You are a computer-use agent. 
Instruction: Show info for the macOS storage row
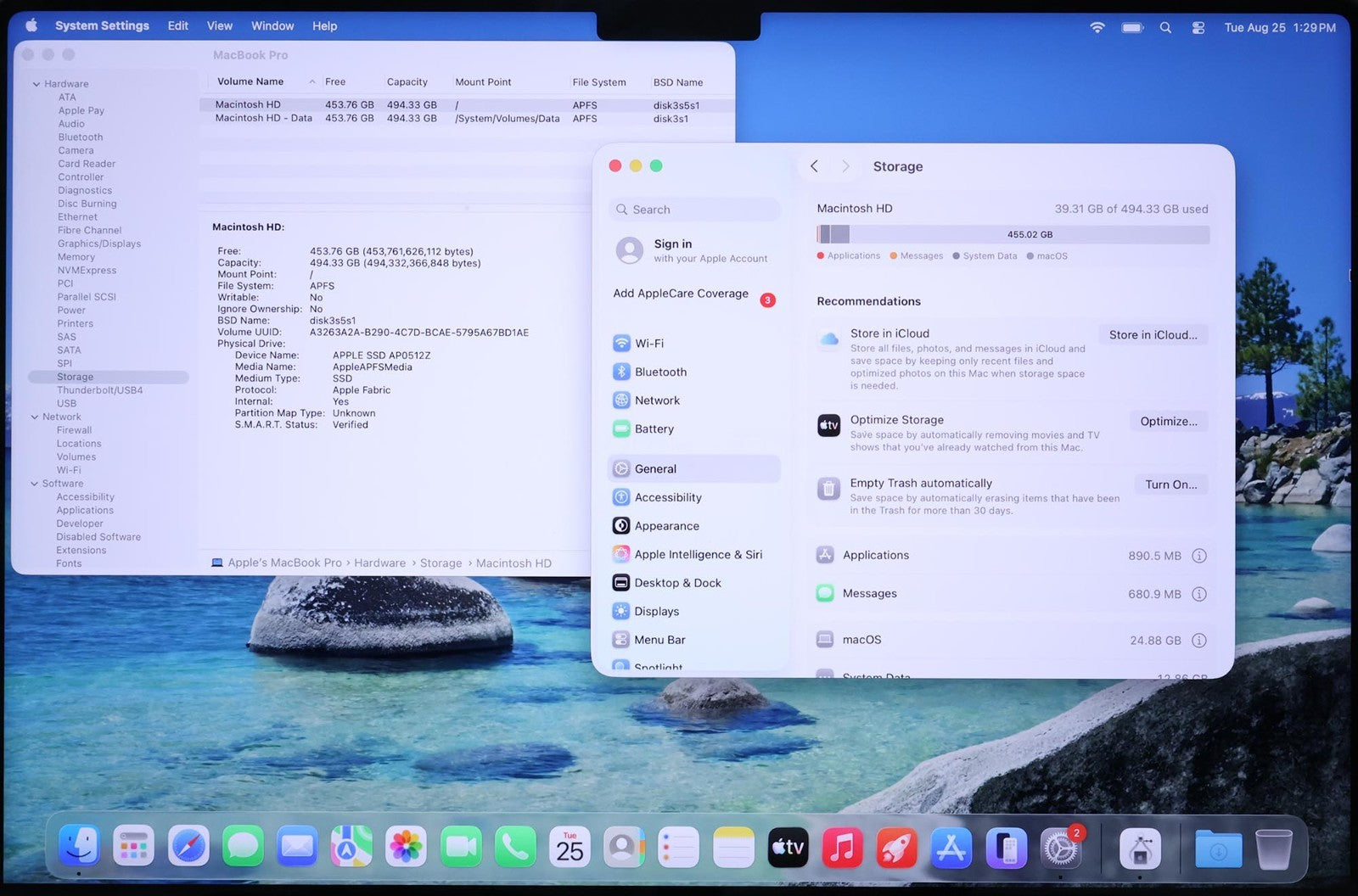[x=1199, y=641]
